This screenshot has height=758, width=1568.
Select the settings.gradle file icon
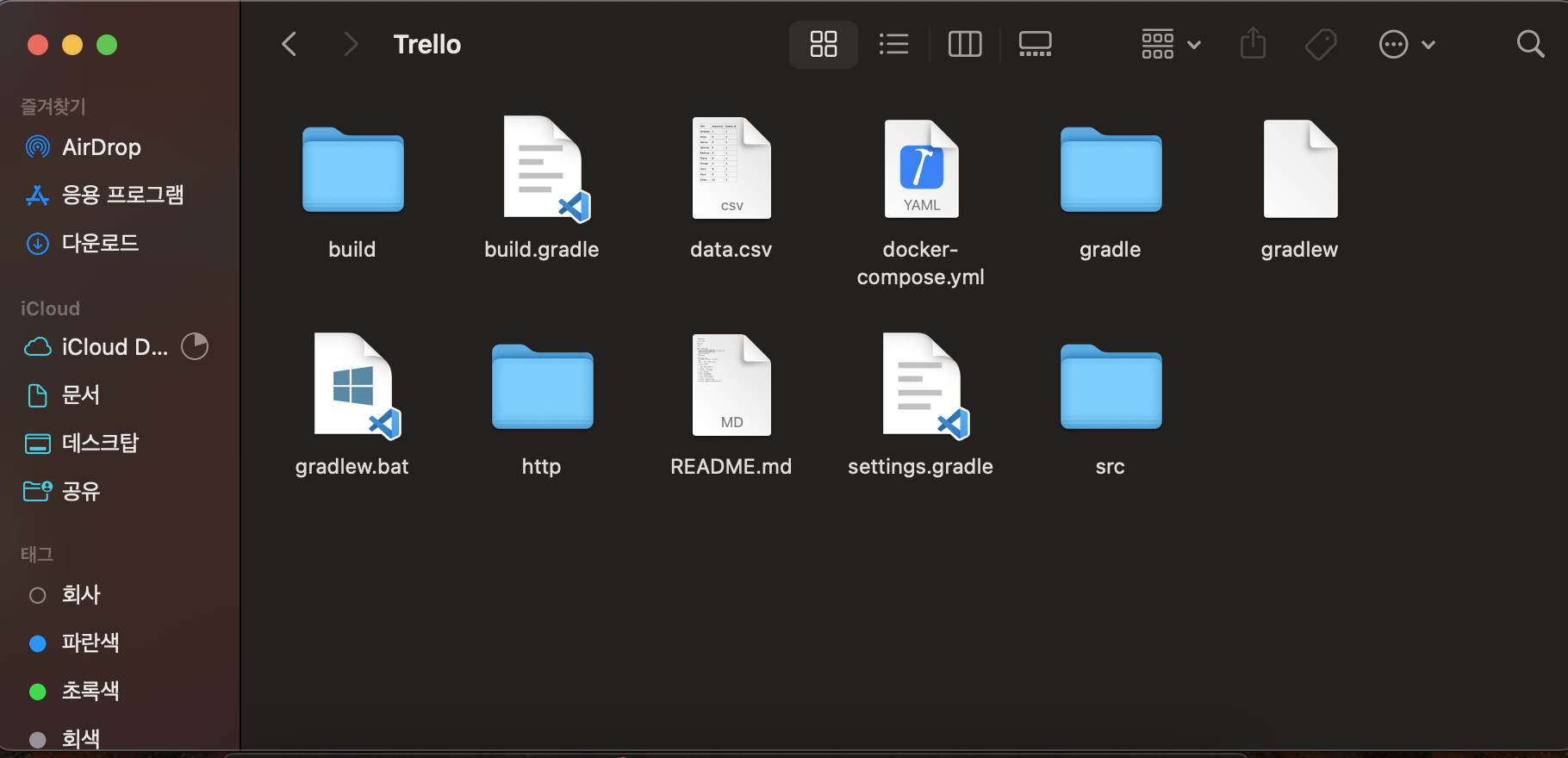coord(924,385)
